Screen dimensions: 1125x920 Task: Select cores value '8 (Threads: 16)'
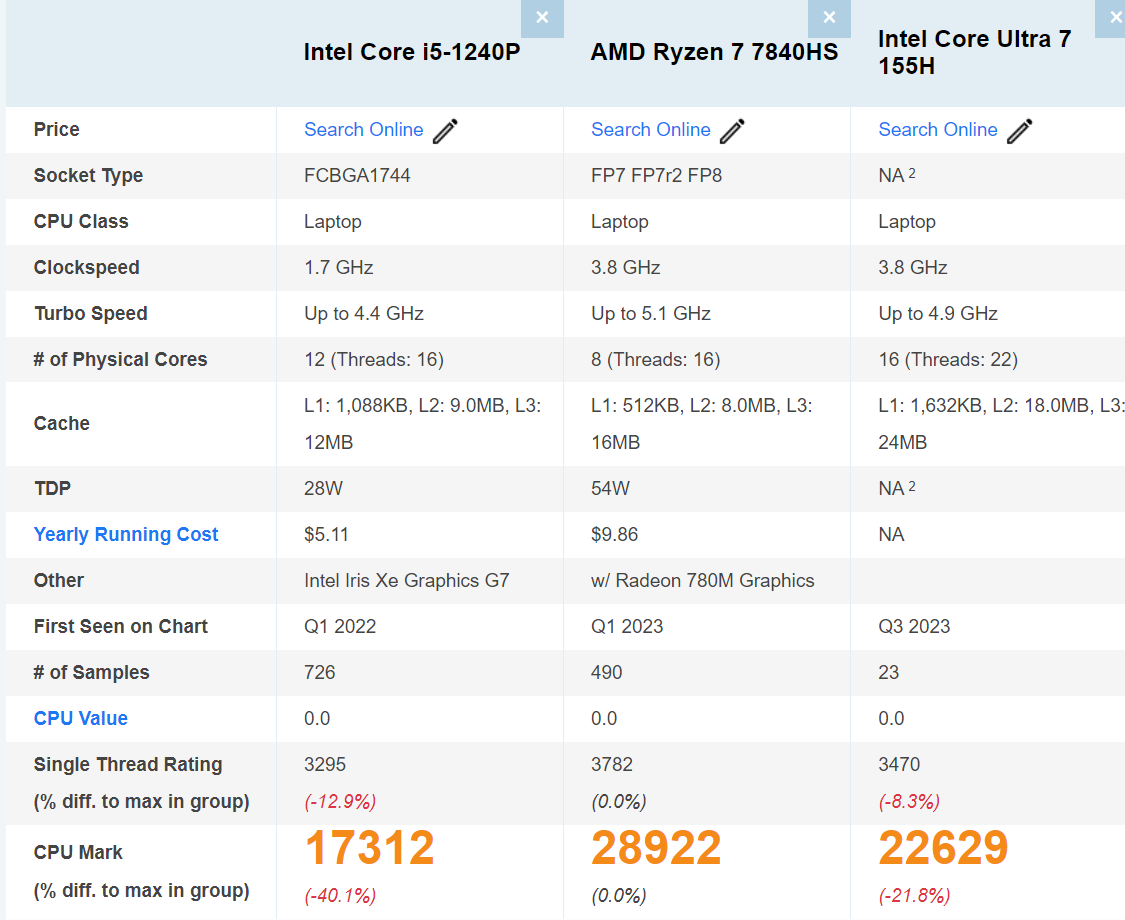click(x=656, y=360)
